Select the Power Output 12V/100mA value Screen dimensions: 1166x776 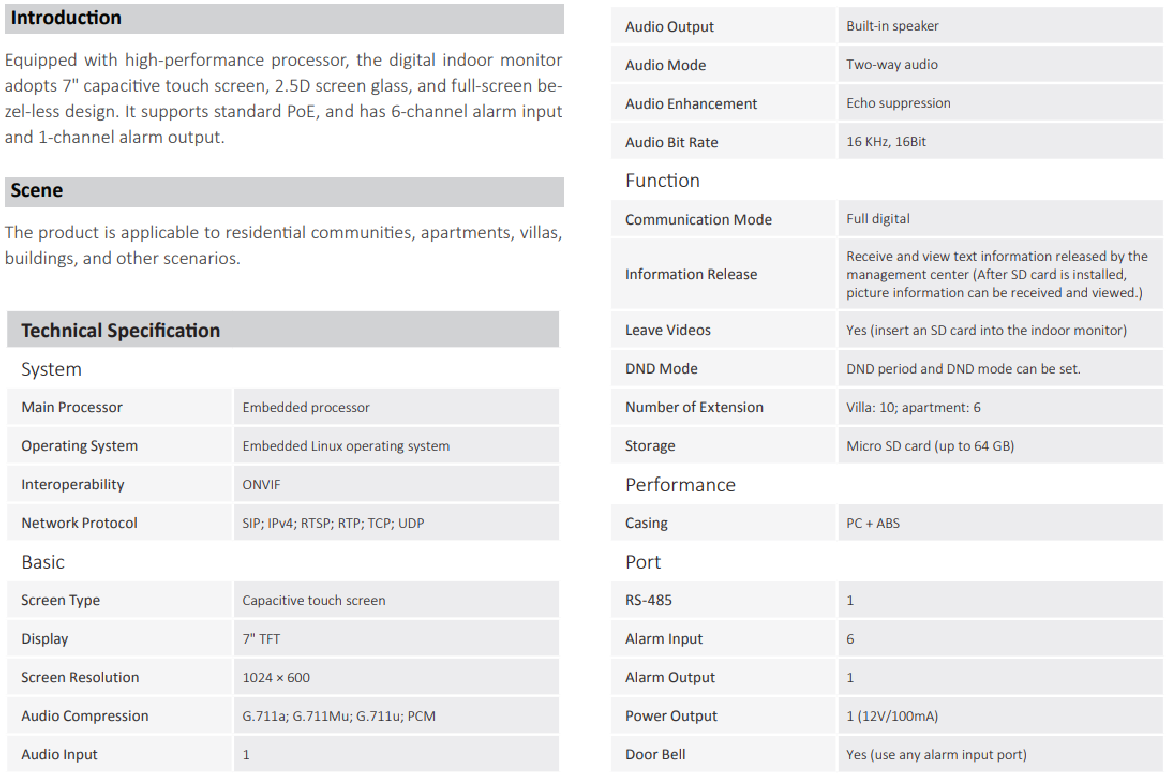tap(892, 716)
